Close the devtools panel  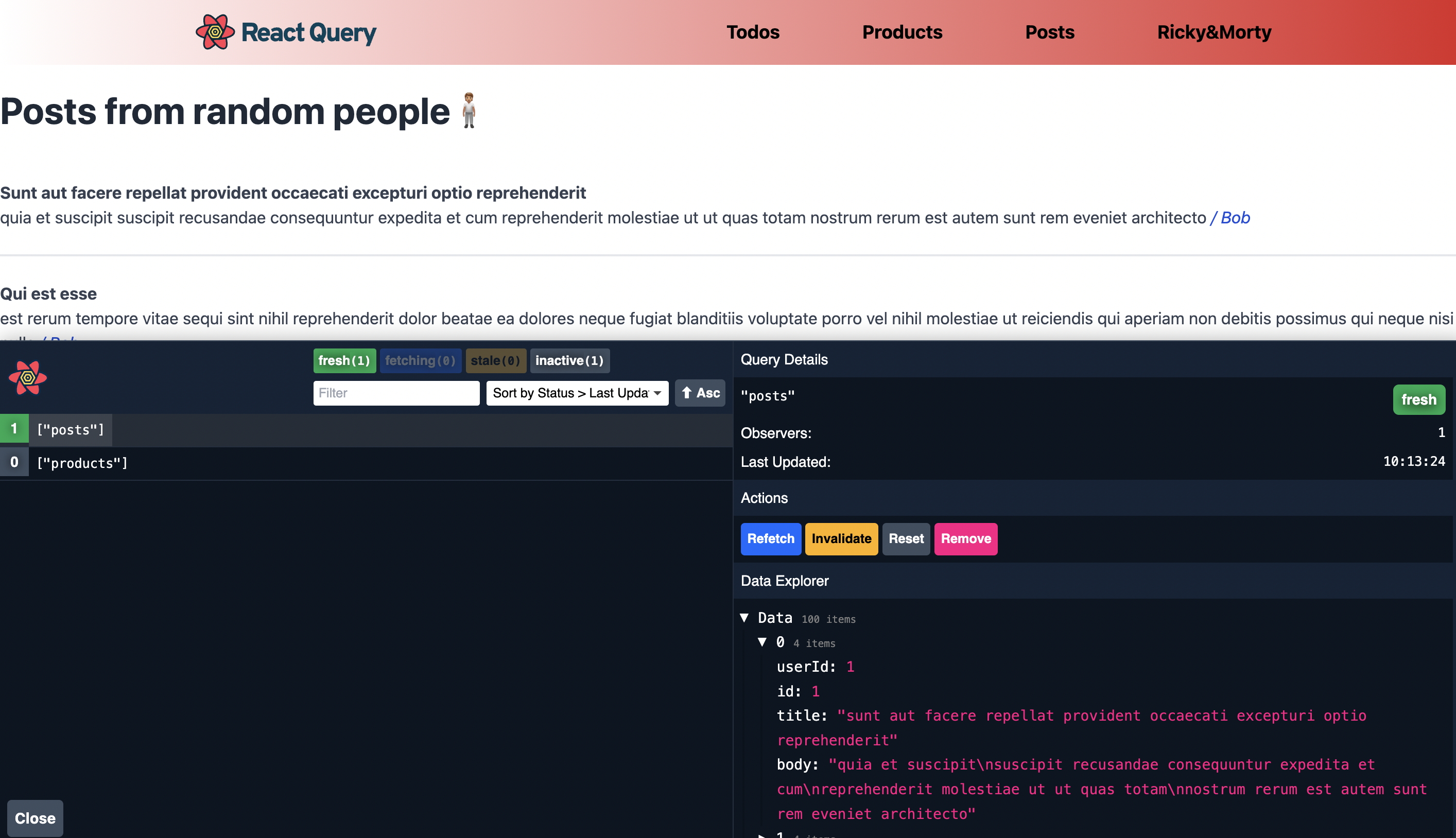pos(36,818)
